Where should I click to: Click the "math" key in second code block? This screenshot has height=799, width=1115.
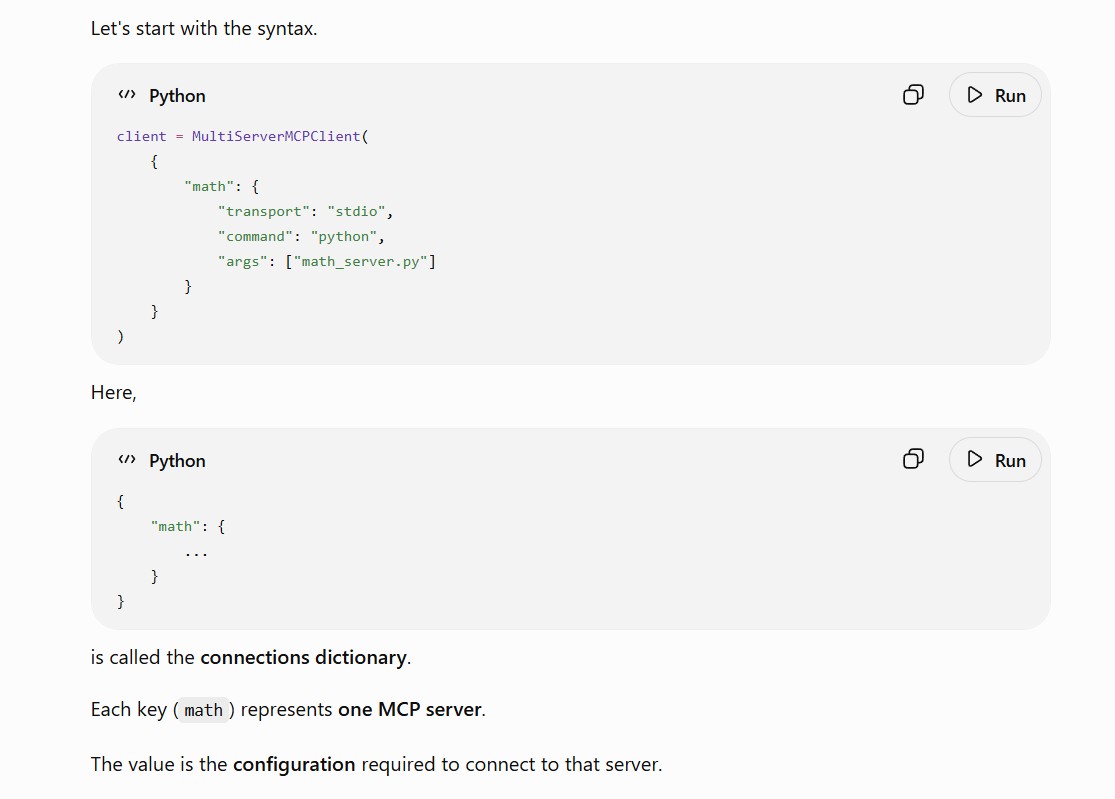(175, 526)
